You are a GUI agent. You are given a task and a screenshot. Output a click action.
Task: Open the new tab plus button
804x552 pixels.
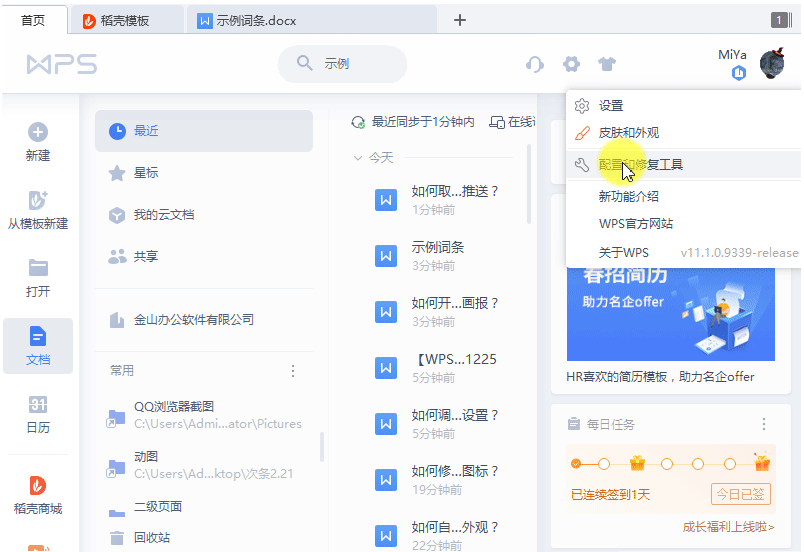(x=460, y=20)
